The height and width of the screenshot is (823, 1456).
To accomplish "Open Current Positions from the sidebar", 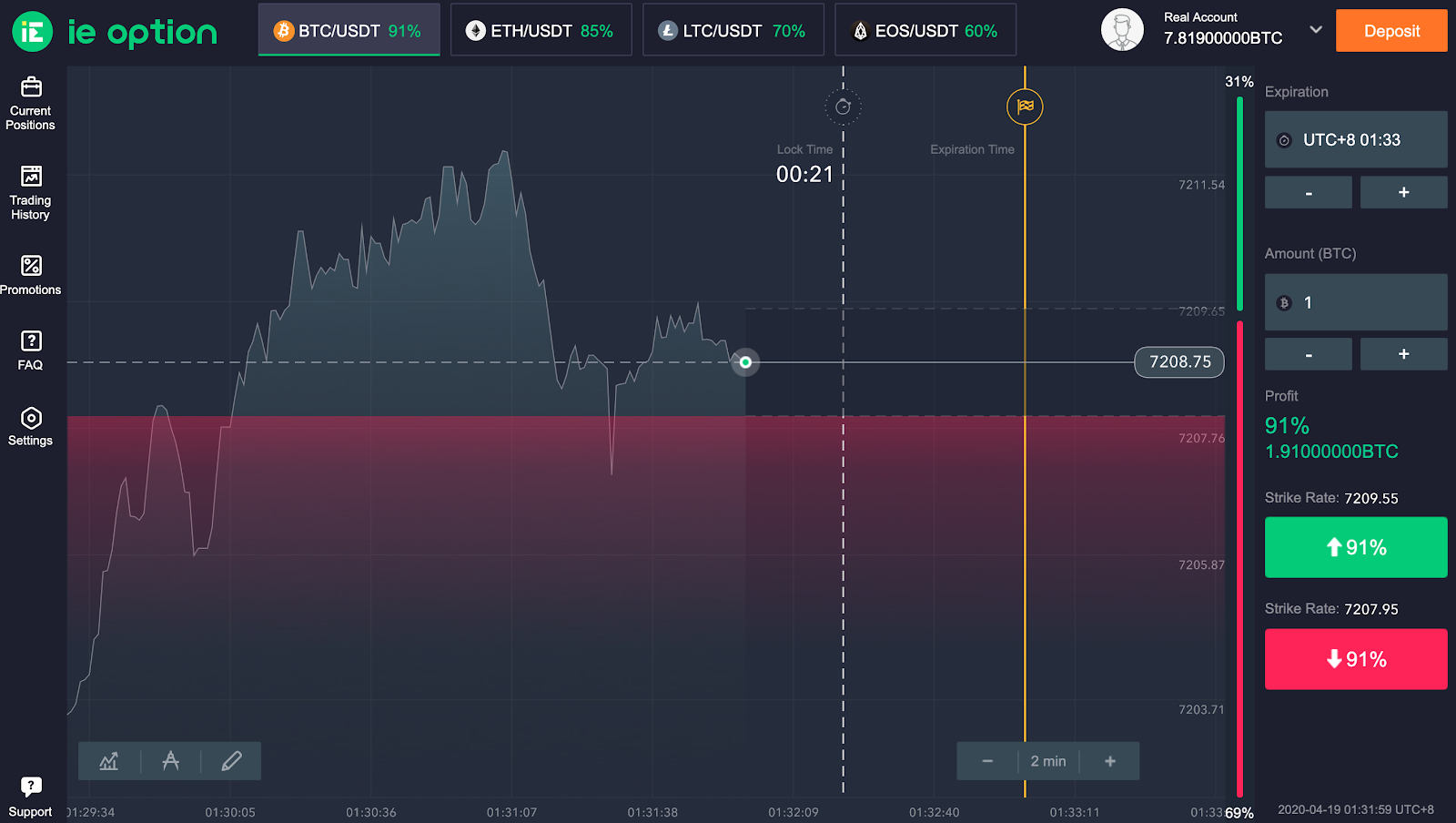I will [31, 104].
